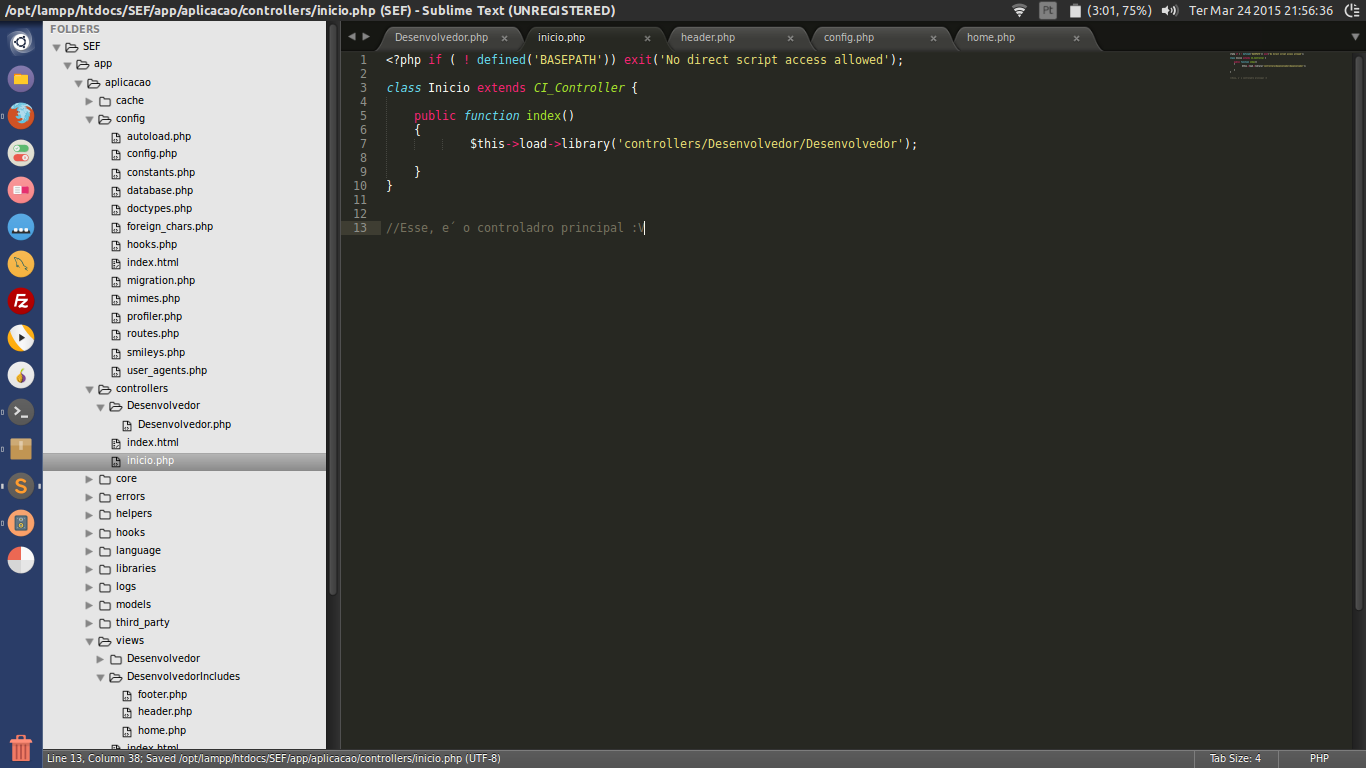Click the date and time clock indicator

[x=1261, y=10]
